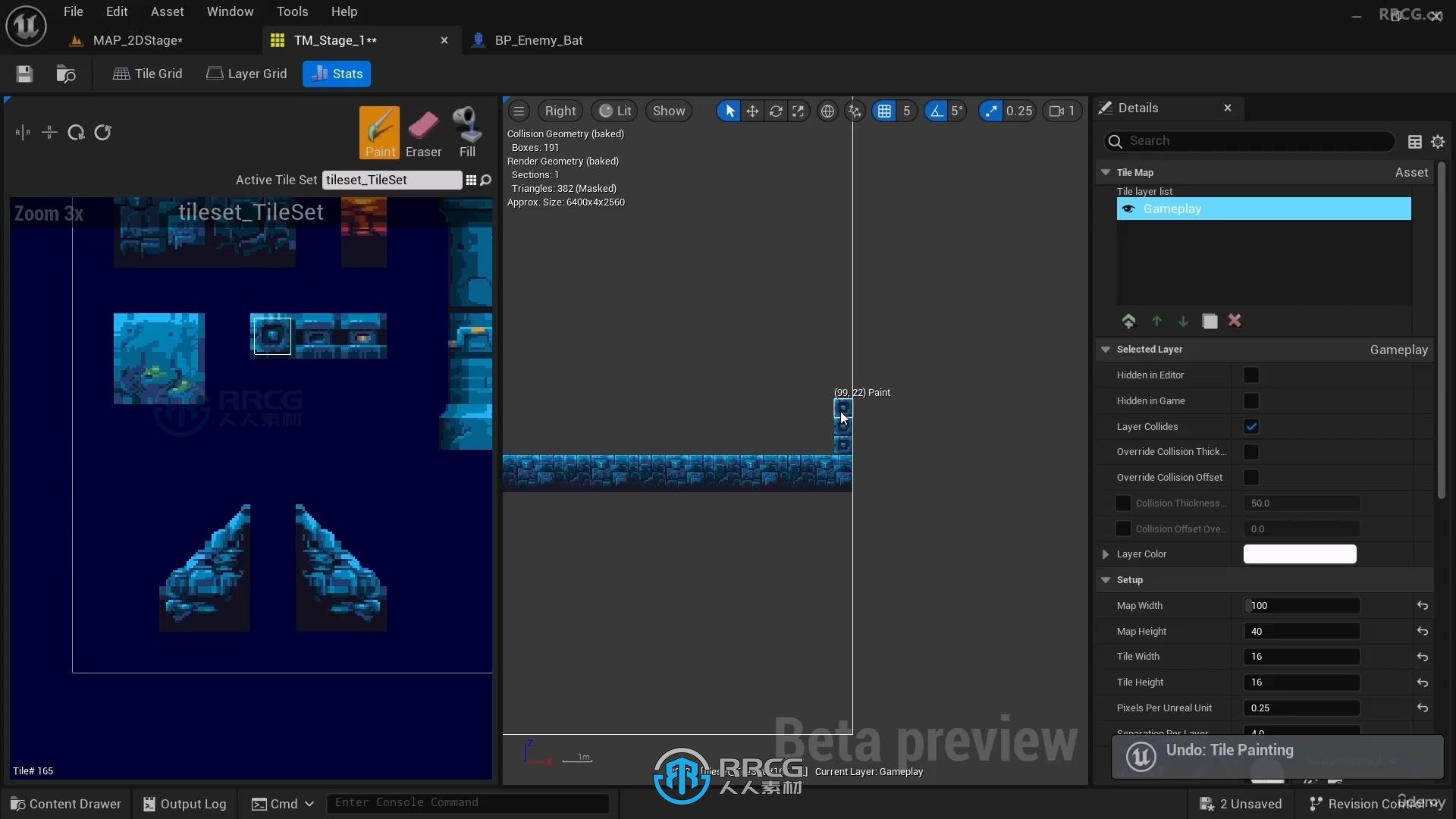Click the delete layer red X icon
1456x819 pixels.
coord(1235,320)
